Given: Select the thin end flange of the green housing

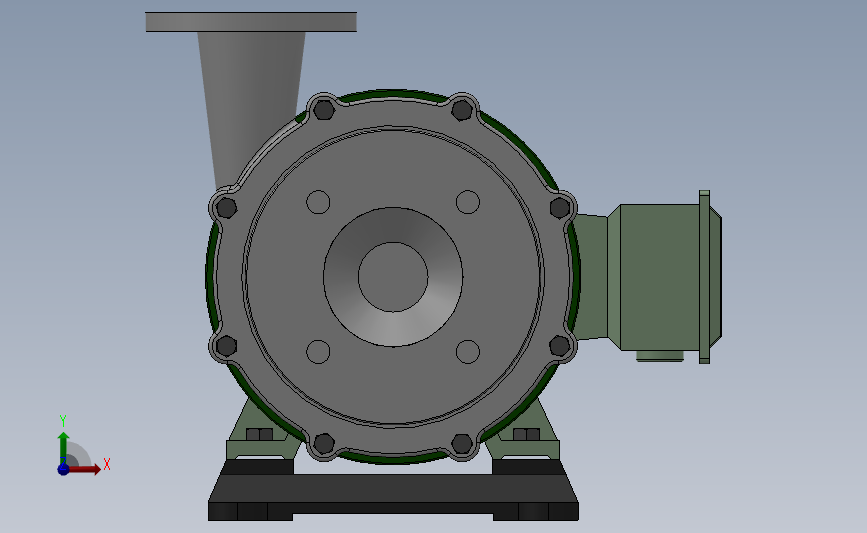Looking at the screenshot, I should coord(704,277).
